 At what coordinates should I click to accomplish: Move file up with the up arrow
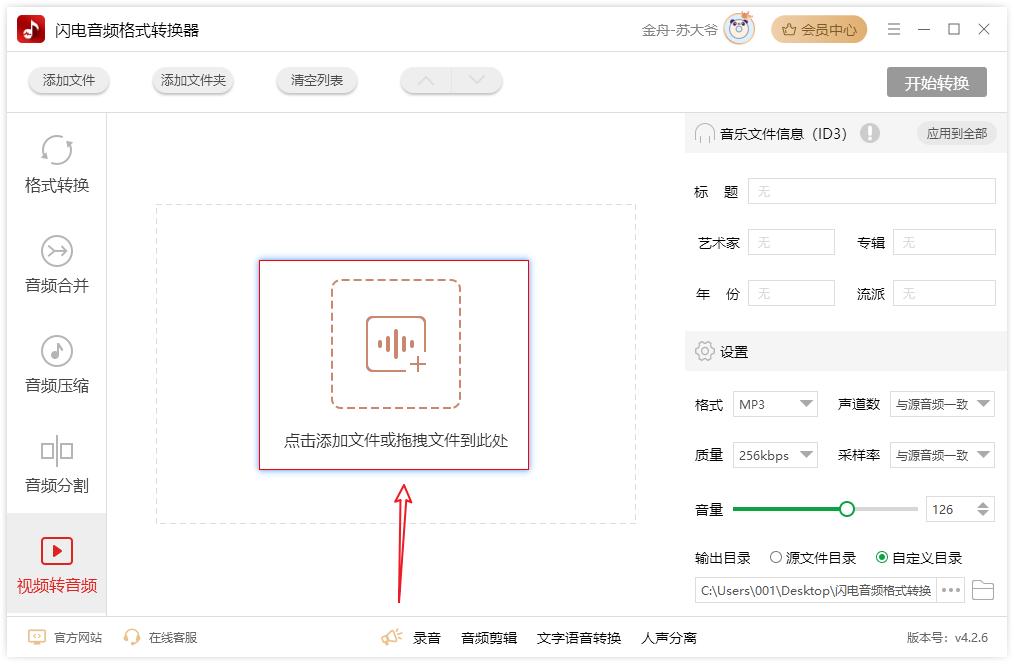[x=426, y=81]
